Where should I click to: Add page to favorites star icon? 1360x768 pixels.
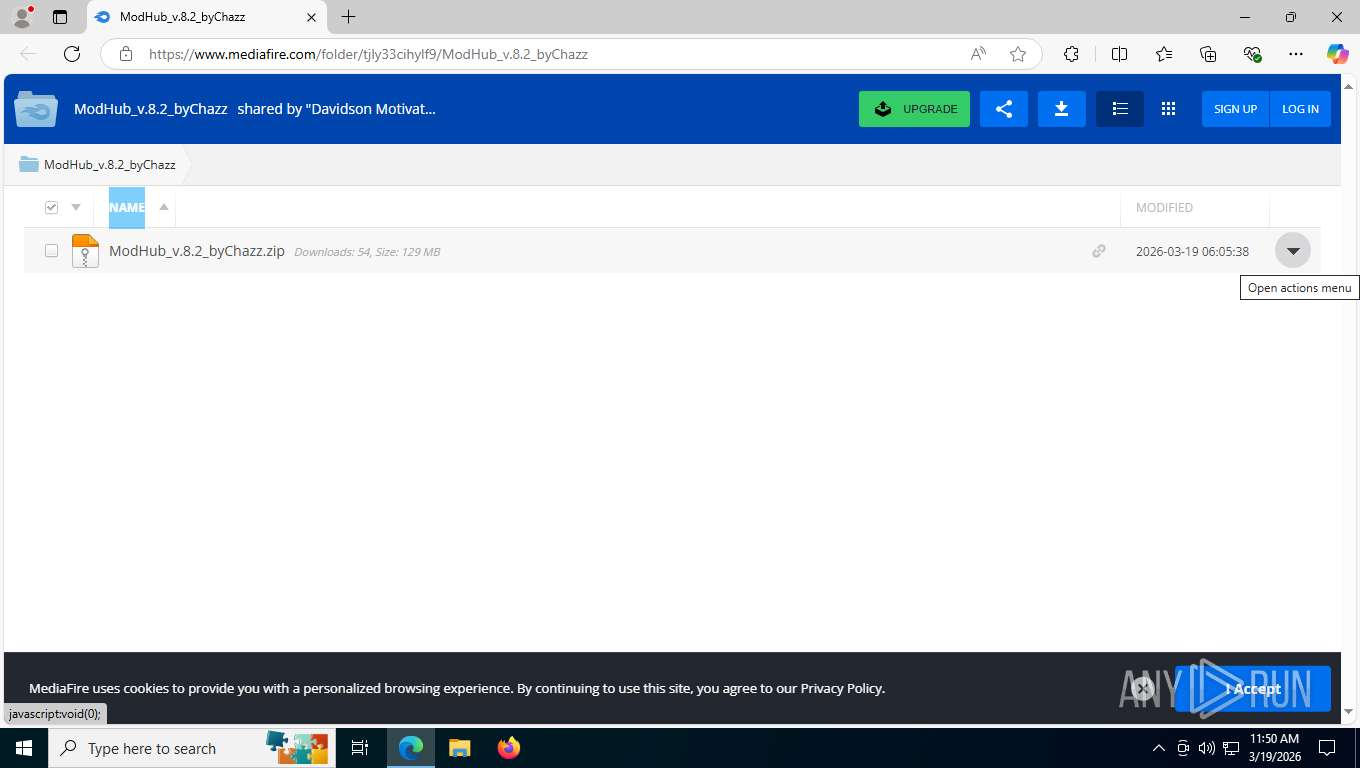pyautogui.click(x=1018, y=54)
